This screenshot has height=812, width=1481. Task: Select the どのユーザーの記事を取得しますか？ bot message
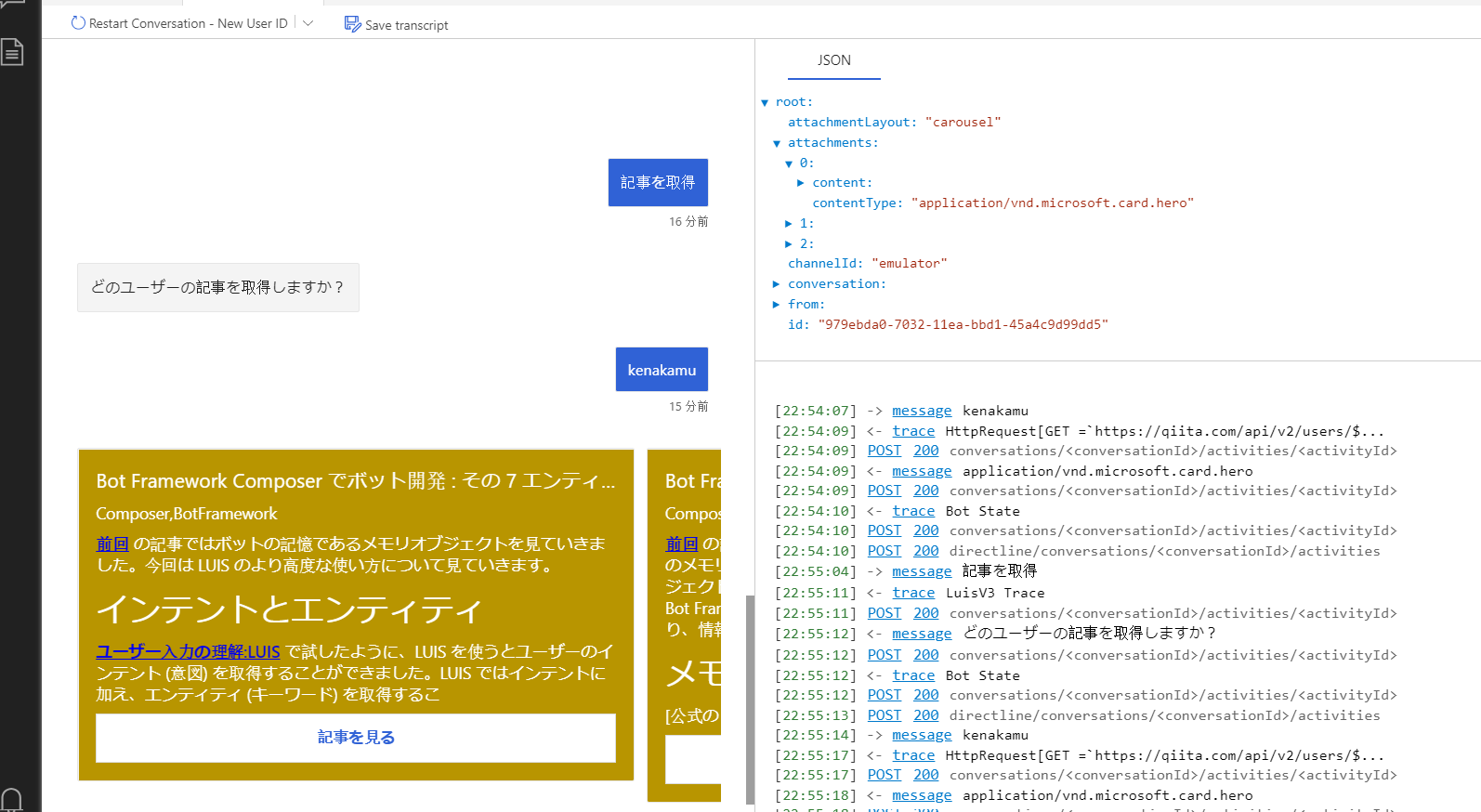(218, 288)
